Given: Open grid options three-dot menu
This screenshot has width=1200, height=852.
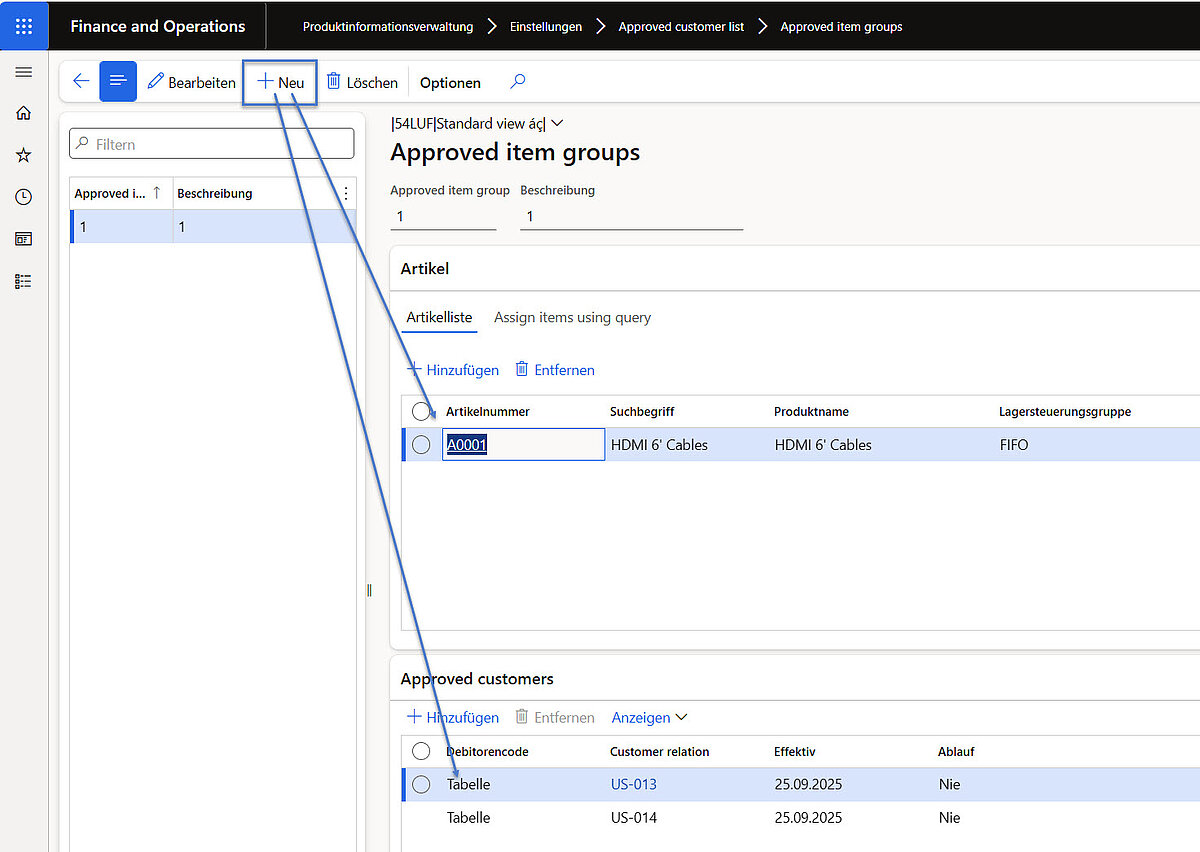Looking at the screenshot, I should pos(346,193).
